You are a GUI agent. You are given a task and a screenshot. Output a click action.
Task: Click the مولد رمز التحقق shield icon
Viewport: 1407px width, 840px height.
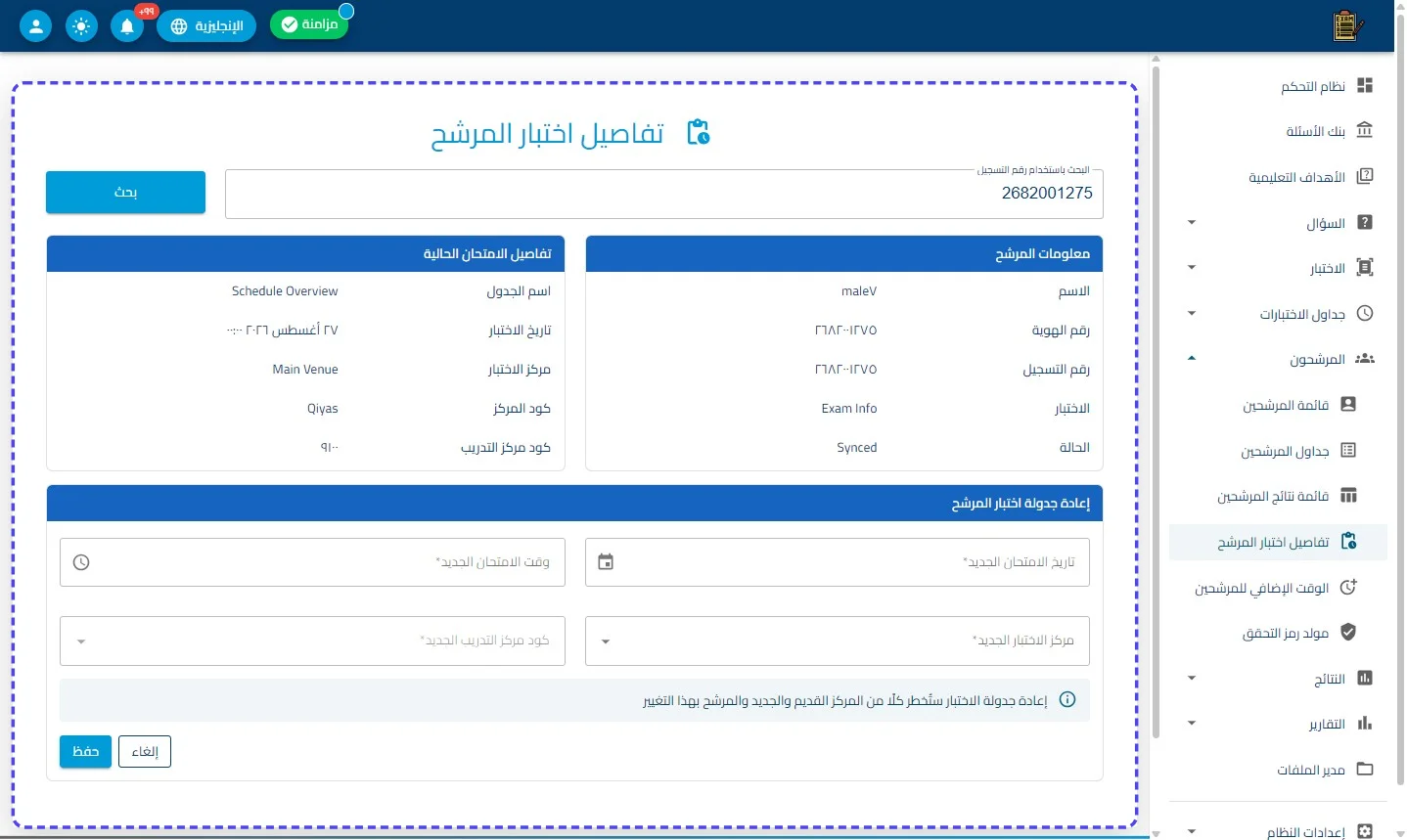click(1348, 633)
